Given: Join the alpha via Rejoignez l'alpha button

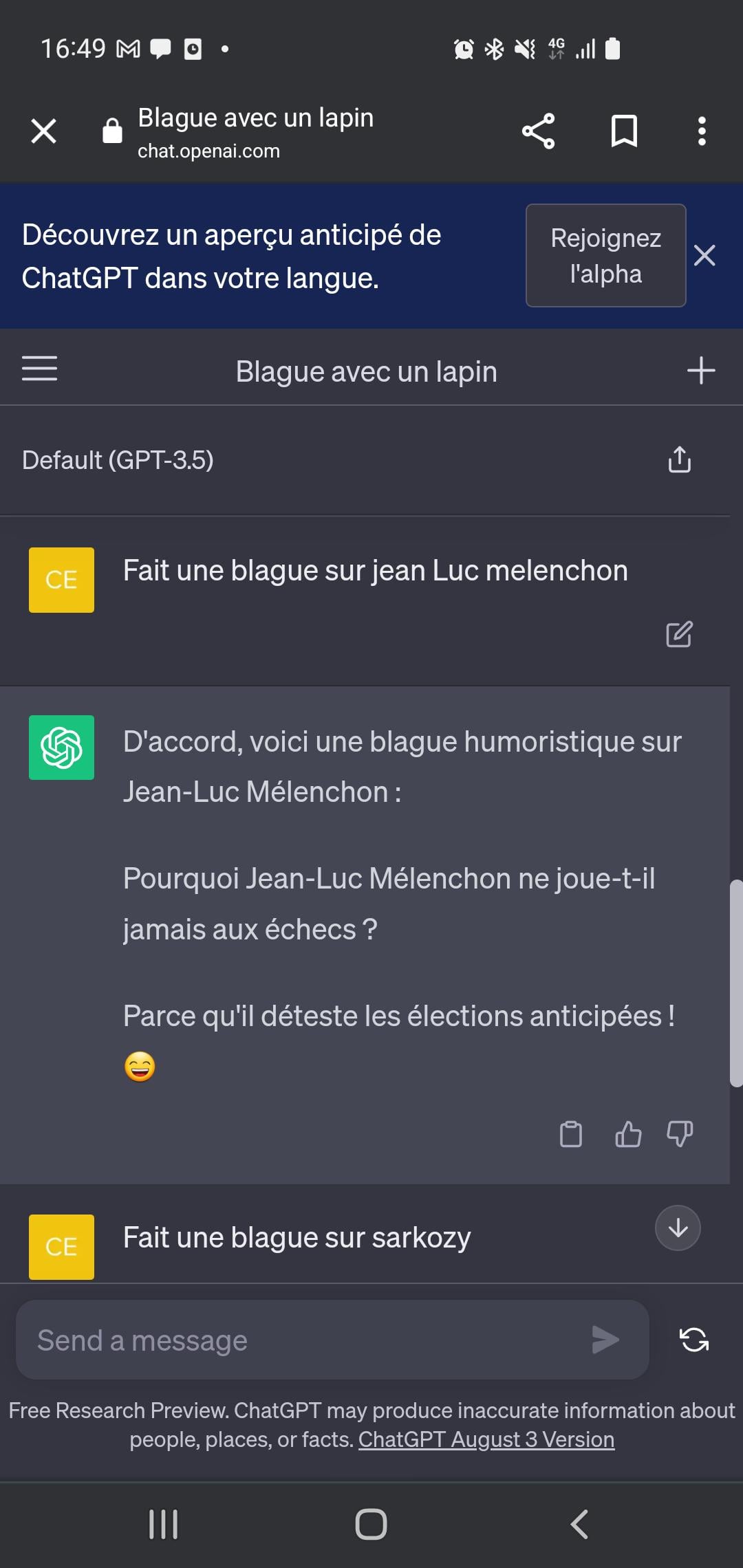Looking at the screenshot, I should [x=606, y=255].
